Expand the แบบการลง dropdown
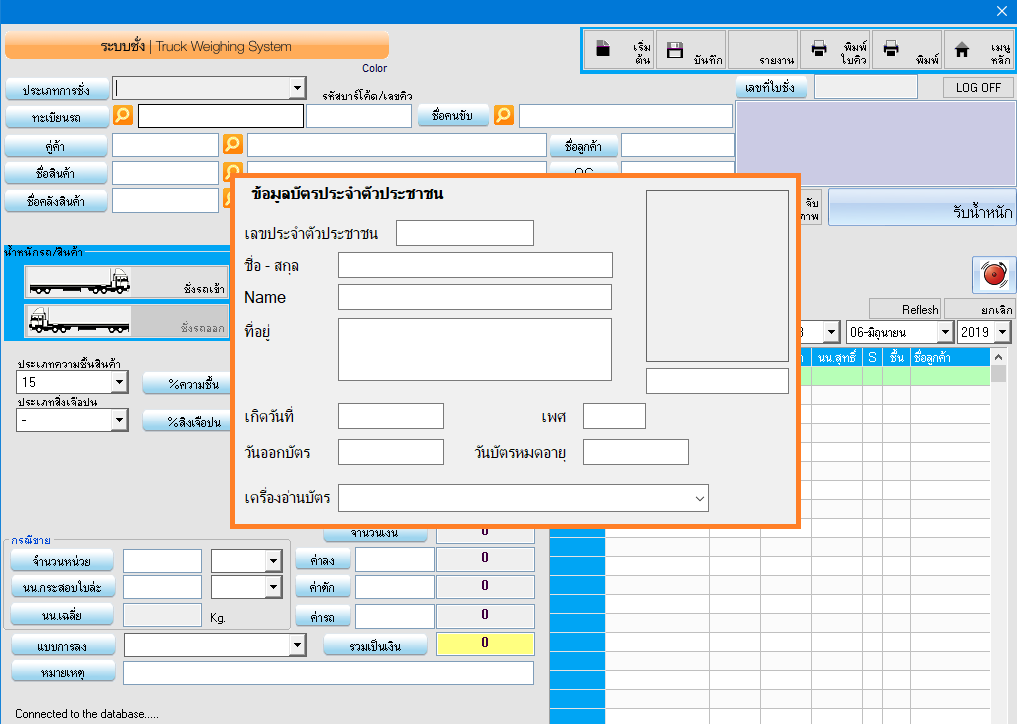Viewport: 1017px width, 724px height. tap(296, 646)
